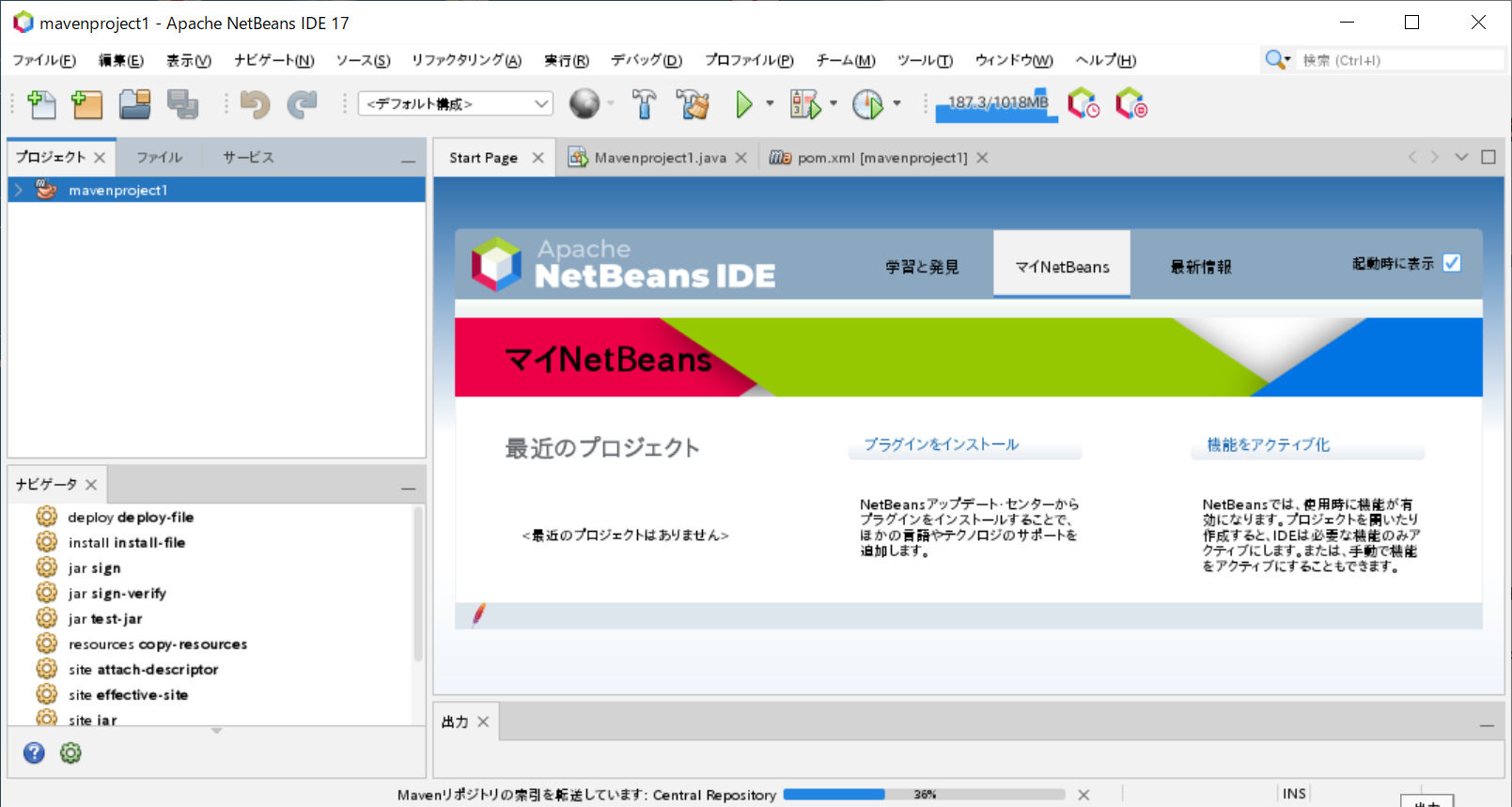Click the Undo arrow icon
Image resolution: width=1512 pixels, height=807 pixels.
click(255, 104)
